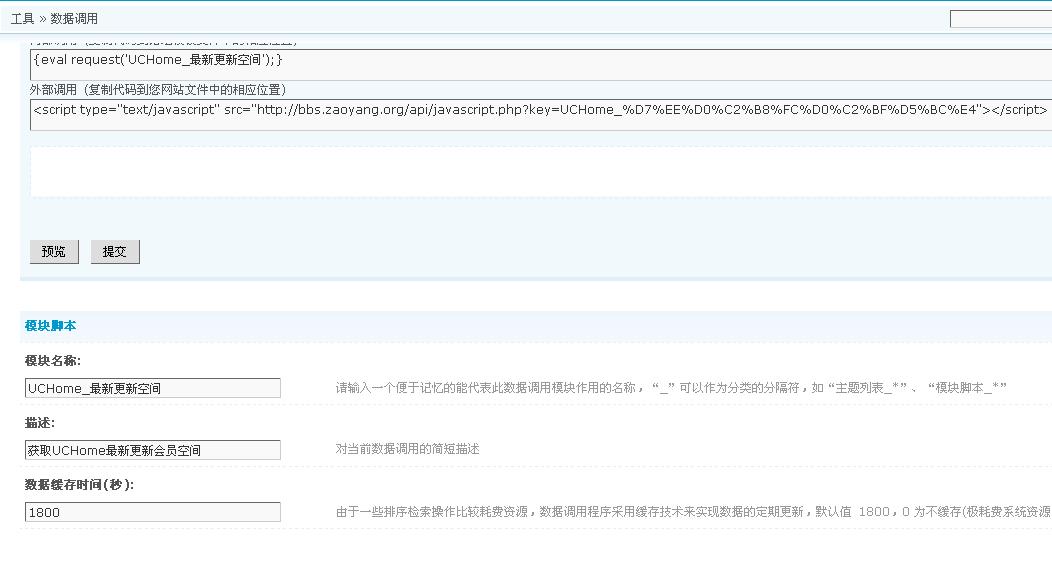Click the 数据缓存时间(秒) label

79,484
